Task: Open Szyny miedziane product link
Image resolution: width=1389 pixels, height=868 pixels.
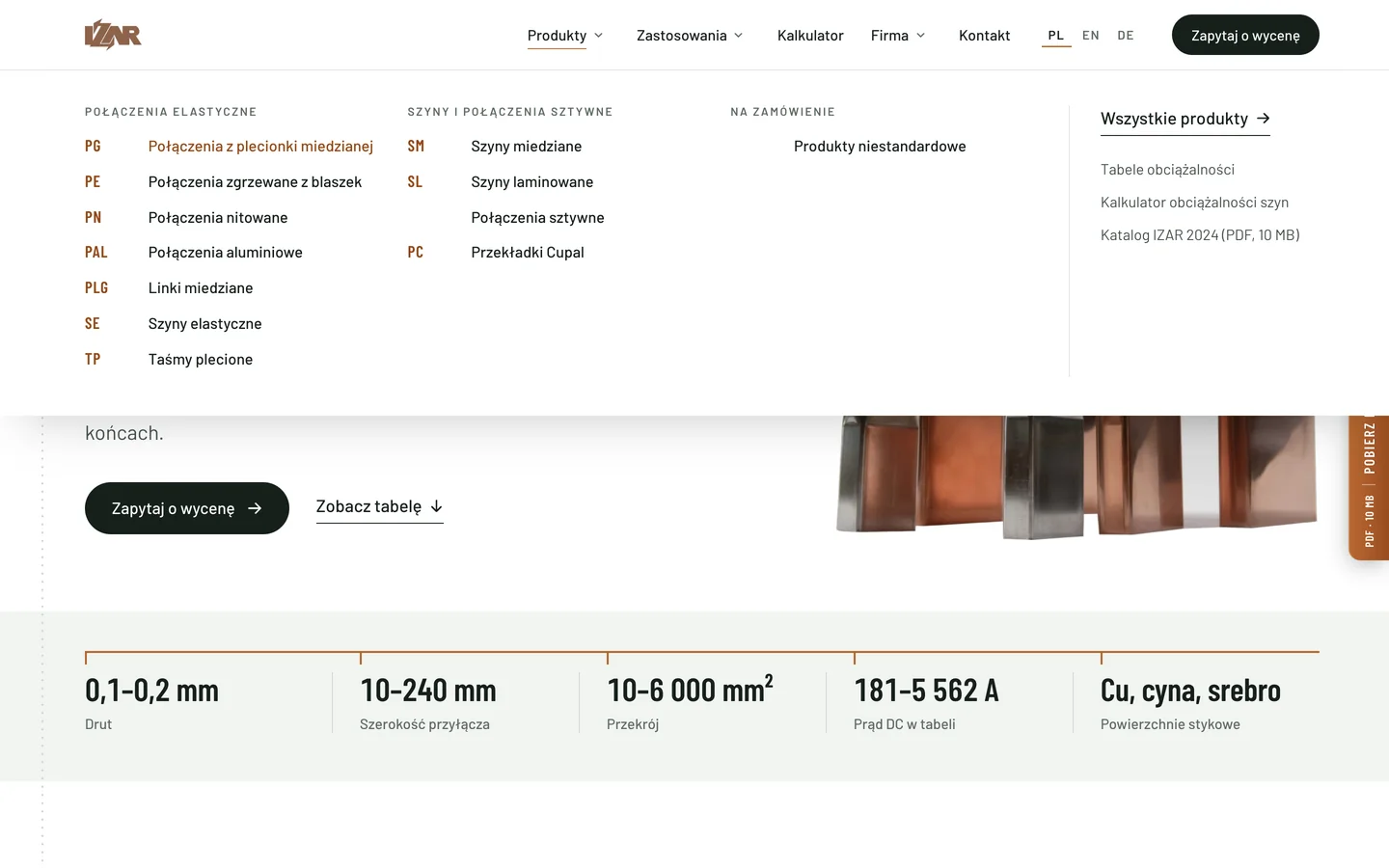Action: (x=527, y=147)
